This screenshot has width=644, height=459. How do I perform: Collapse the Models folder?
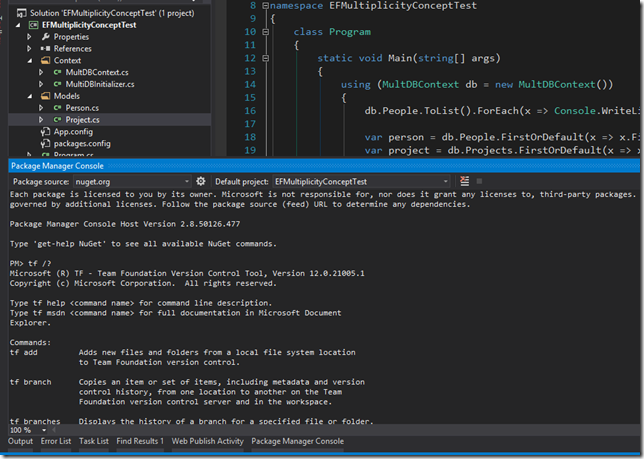30,95
